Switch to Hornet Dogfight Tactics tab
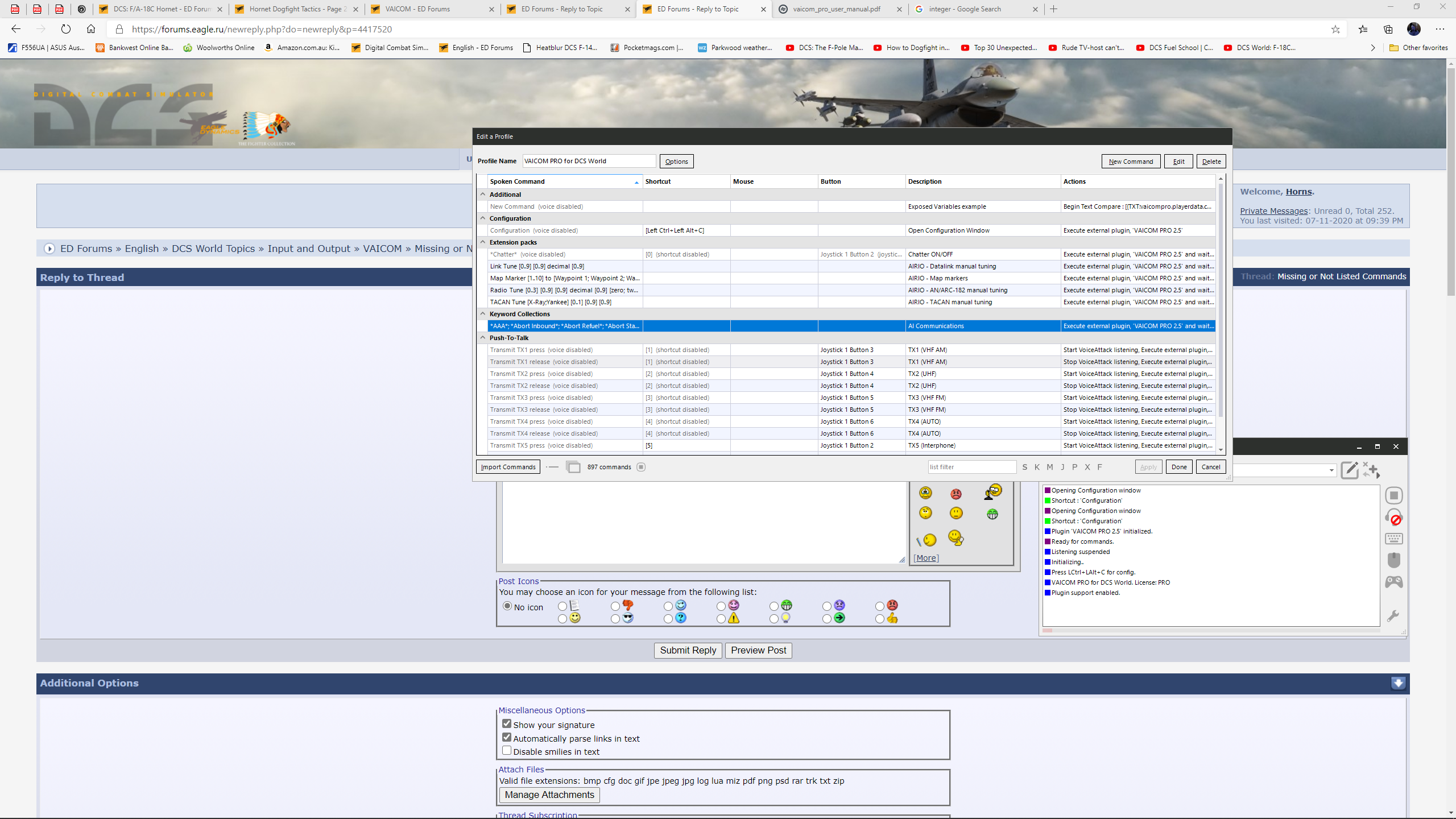Screen dimensions: 1456x819 click(x=296, y=9)
